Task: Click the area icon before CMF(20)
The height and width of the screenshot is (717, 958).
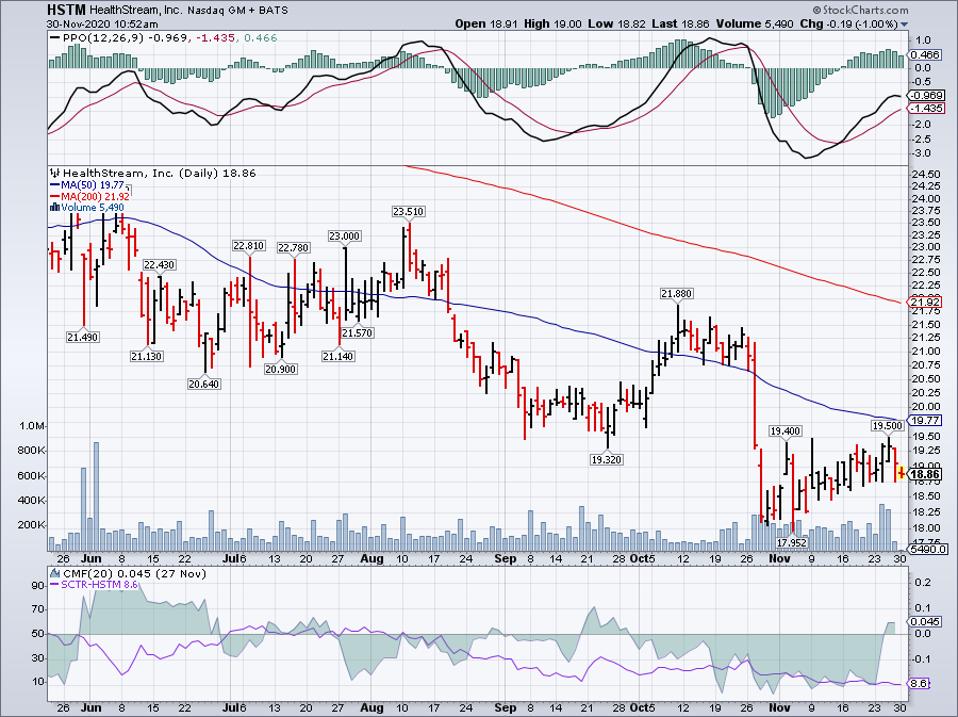Action: [x=55, y=573]
